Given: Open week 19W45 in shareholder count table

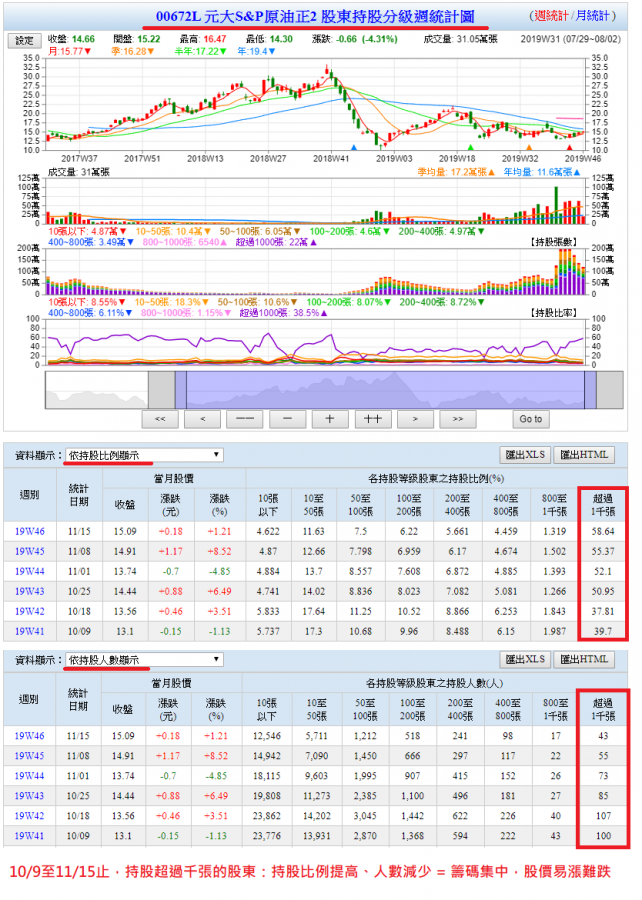Looking at the screenshot, I should coord(29,756).
